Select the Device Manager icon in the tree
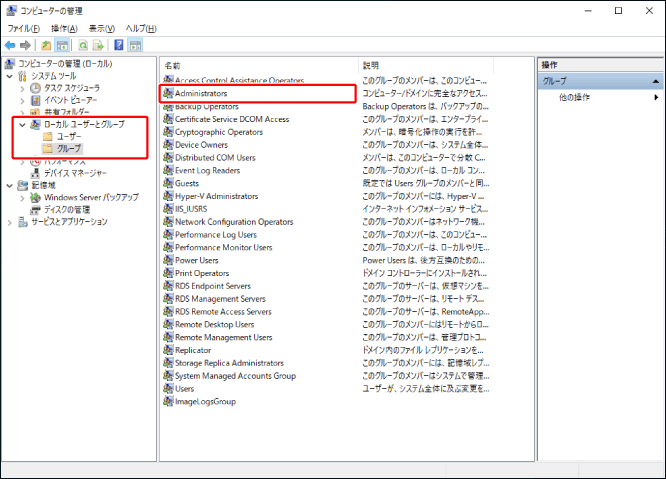Image resolution: width=666 pixels, height=479 pixels. click(36, 173)
